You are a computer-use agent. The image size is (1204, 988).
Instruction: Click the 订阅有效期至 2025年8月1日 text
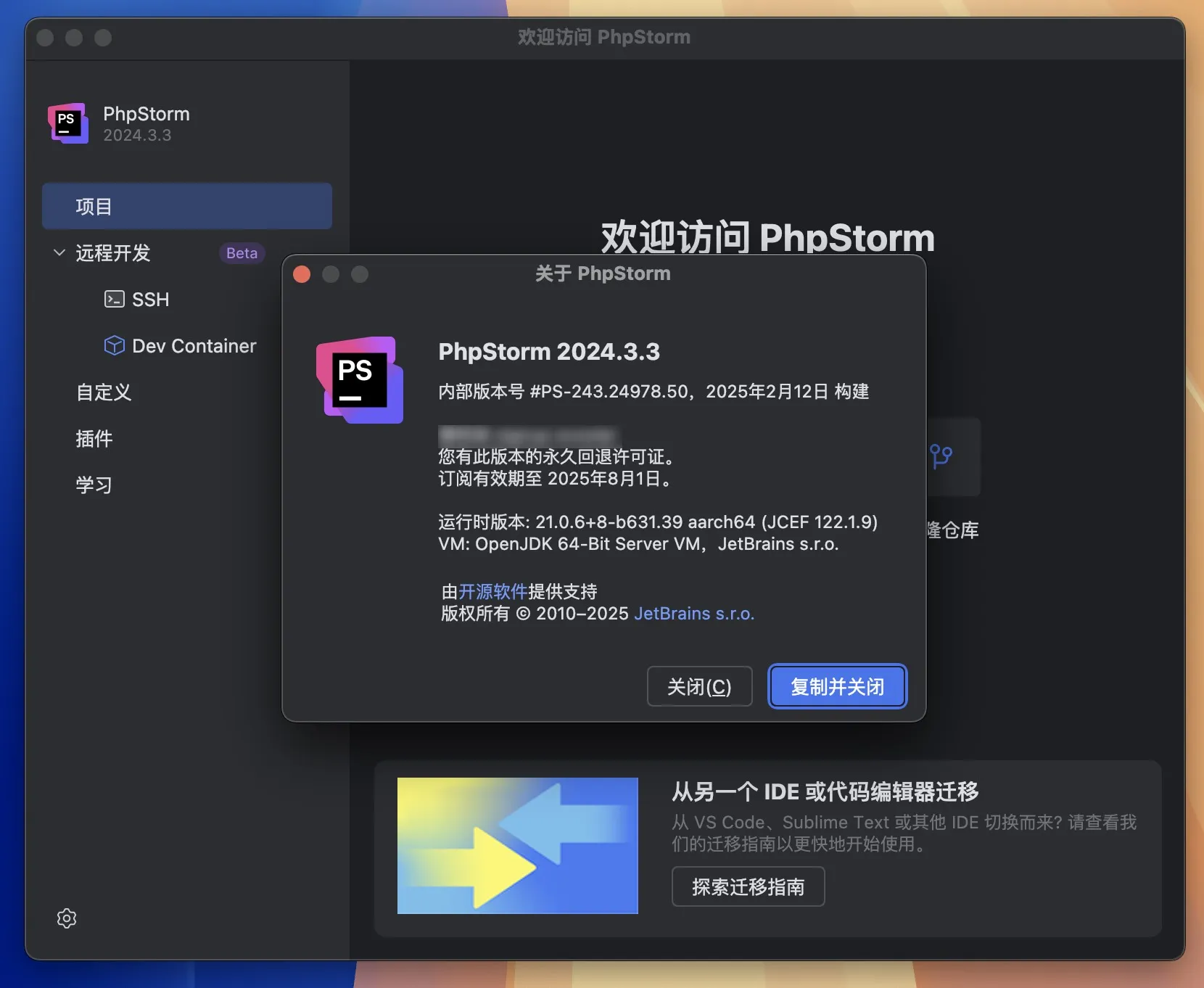pyautogui.click(x=557, y=479)
